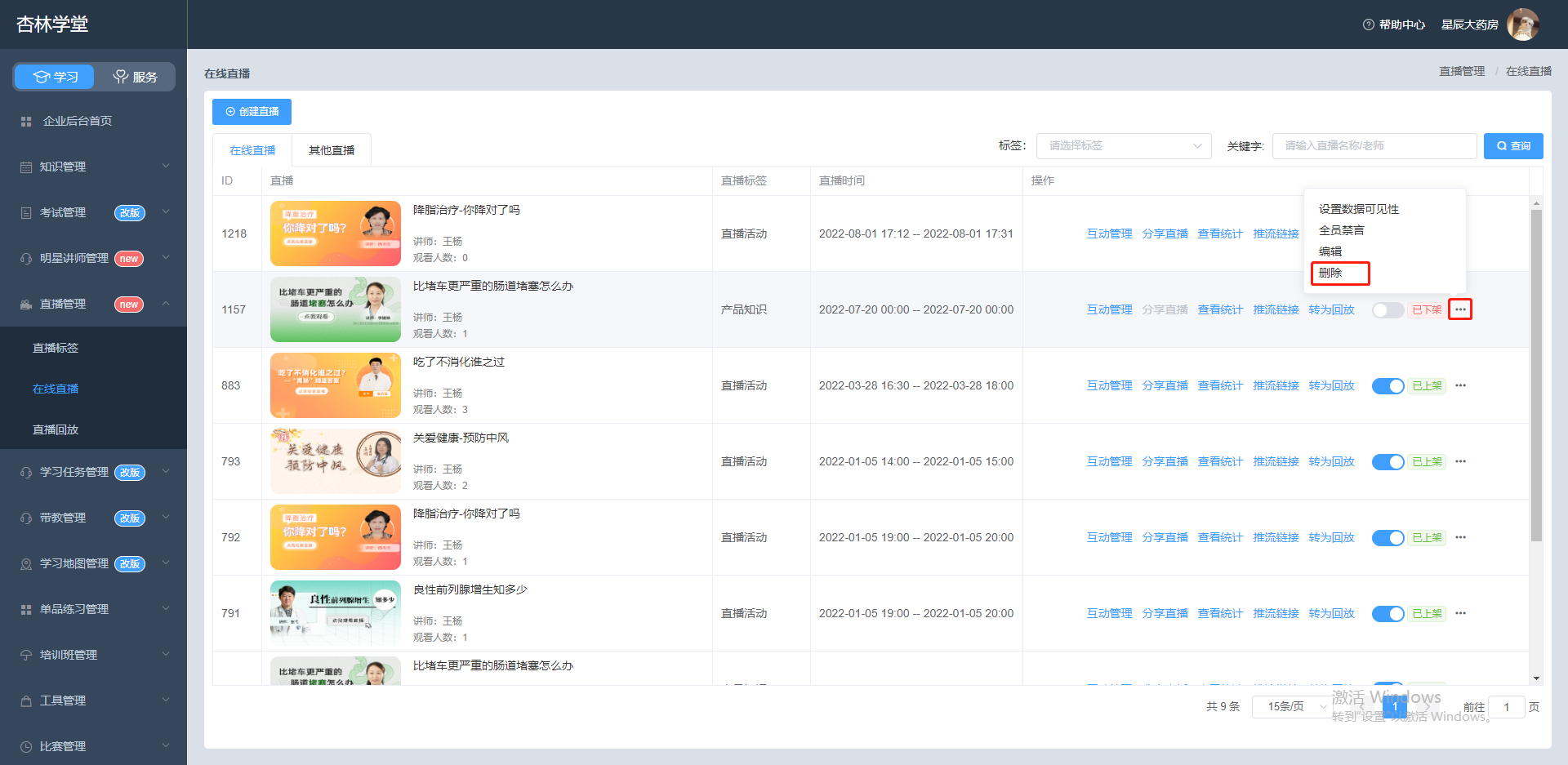Open more options for row 793

[x=1460, y=461]
